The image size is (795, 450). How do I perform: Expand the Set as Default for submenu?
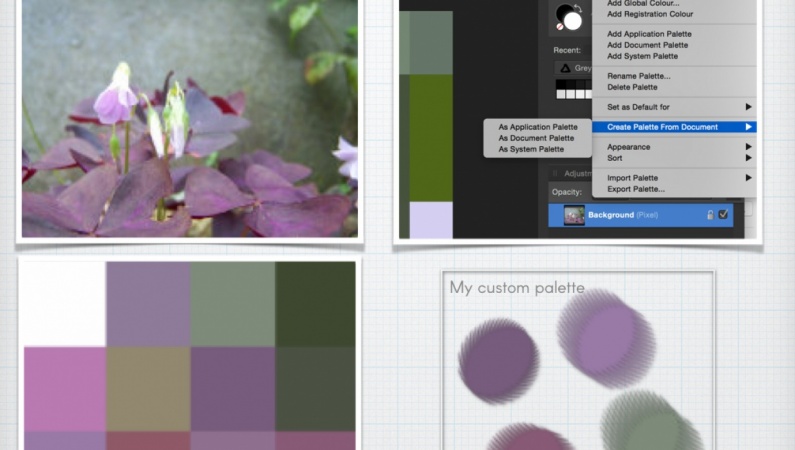tap(674, 107)
